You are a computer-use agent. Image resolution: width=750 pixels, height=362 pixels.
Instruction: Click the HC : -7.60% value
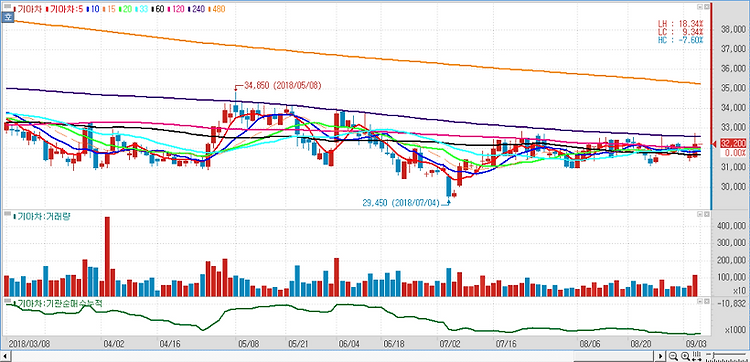[681, 40]
